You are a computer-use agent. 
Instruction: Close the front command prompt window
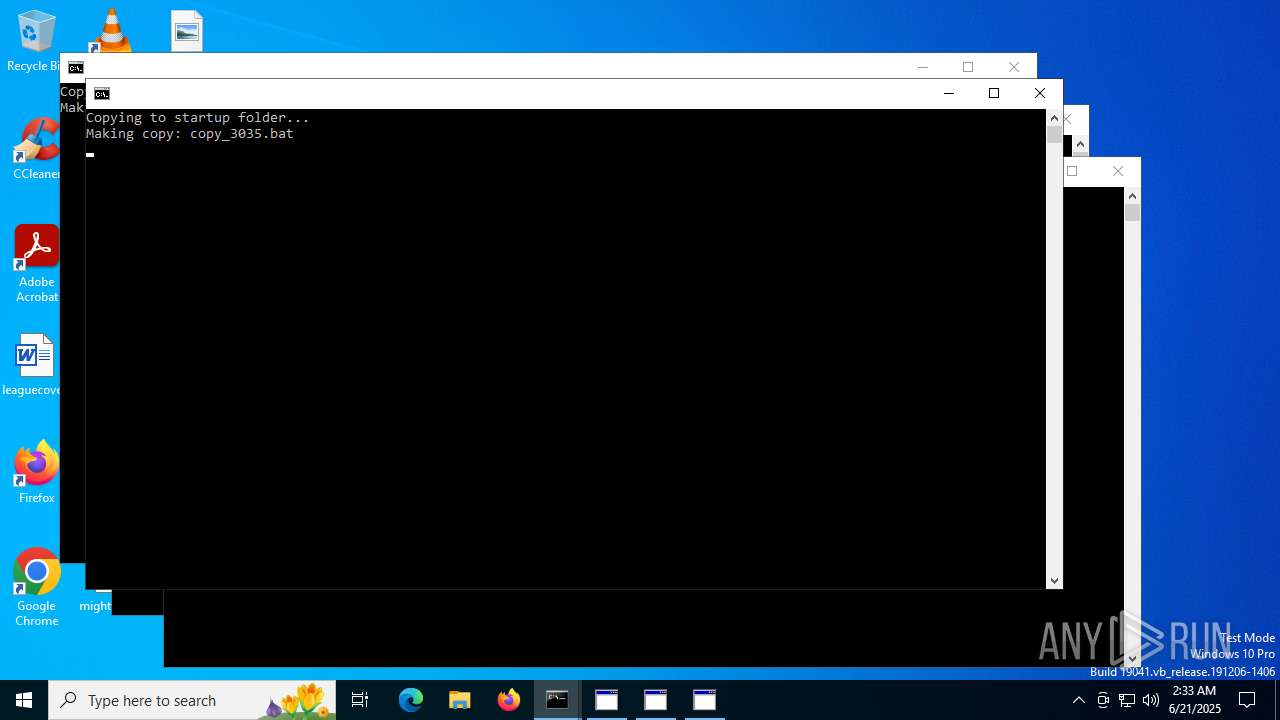click(1040, 94)
